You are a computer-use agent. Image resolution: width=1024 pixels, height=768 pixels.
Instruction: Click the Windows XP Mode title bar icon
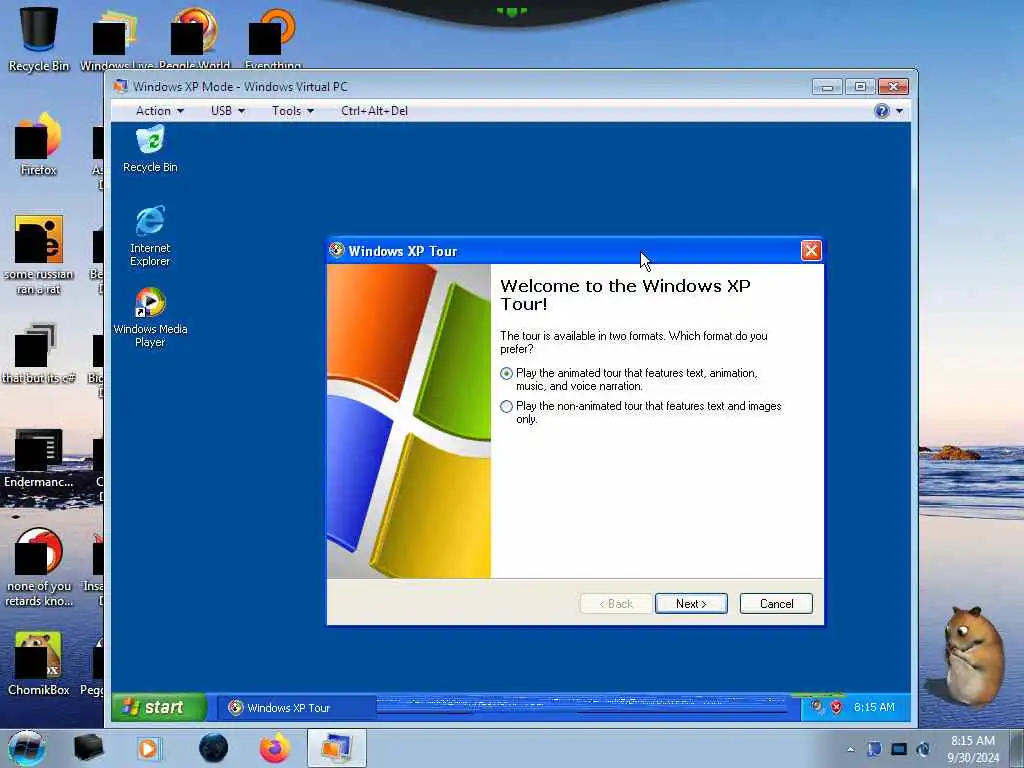(x=120, y=87)
